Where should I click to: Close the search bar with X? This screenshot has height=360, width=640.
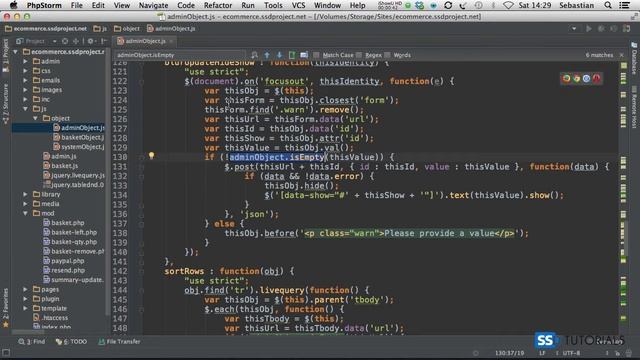pyautogui.click(x=622, y=55)
